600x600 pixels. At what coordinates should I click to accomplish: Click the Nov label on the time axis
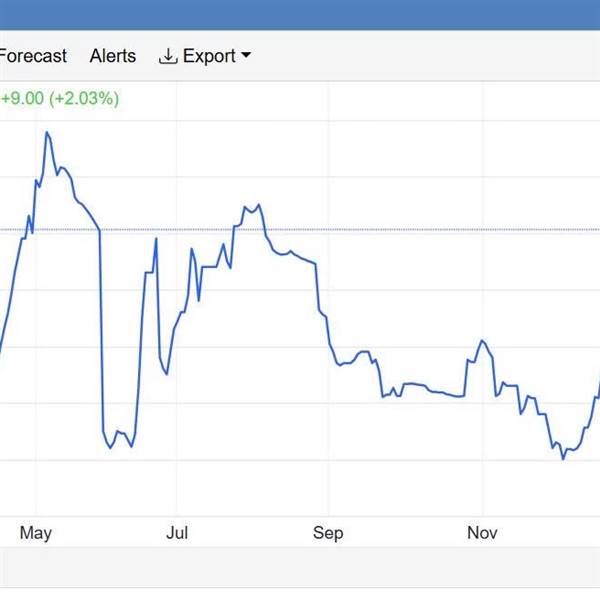point(483,533)
